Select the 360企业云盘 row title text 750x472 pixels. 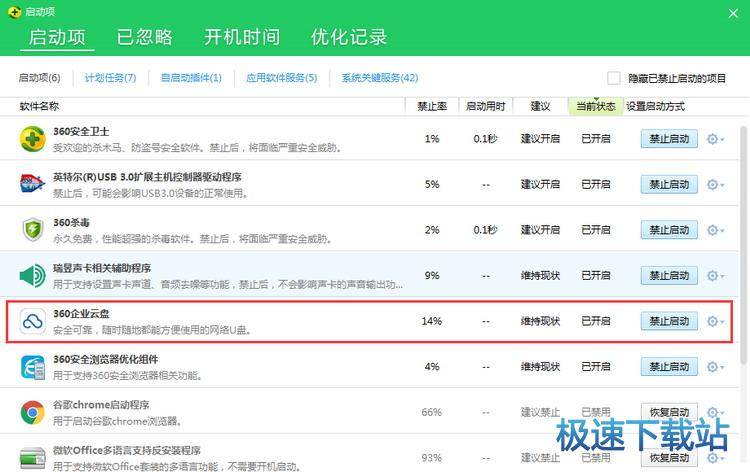point(81,314)
